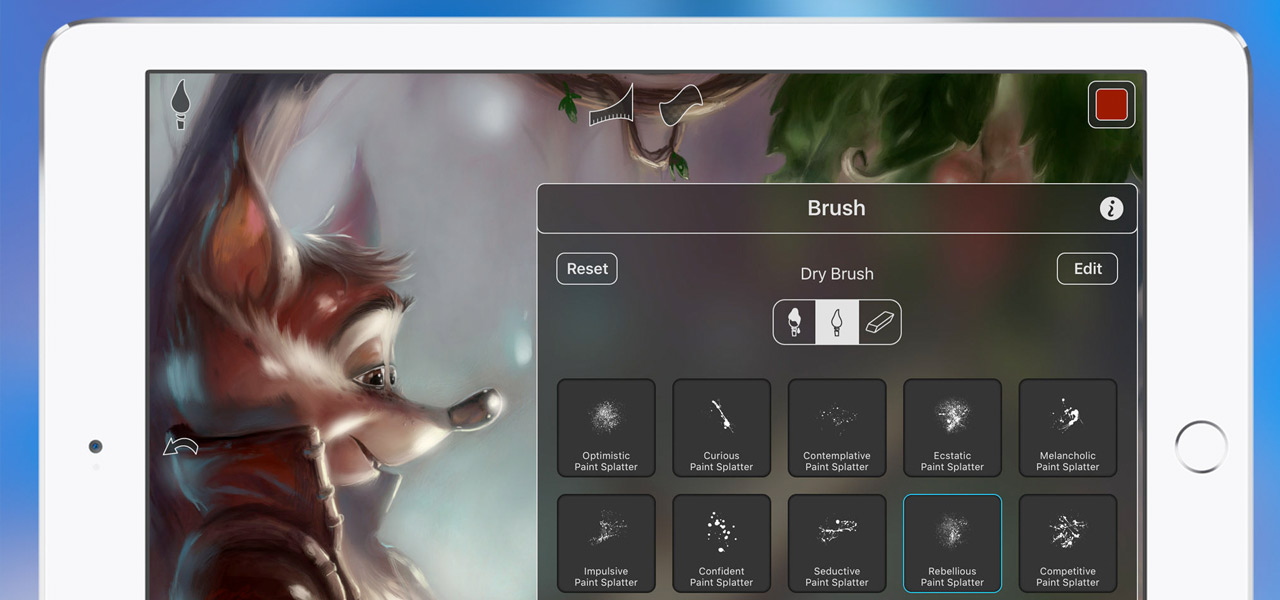Open the red color swatch picker
This screenshot has width=1280, height=600.
(1111, 105)
